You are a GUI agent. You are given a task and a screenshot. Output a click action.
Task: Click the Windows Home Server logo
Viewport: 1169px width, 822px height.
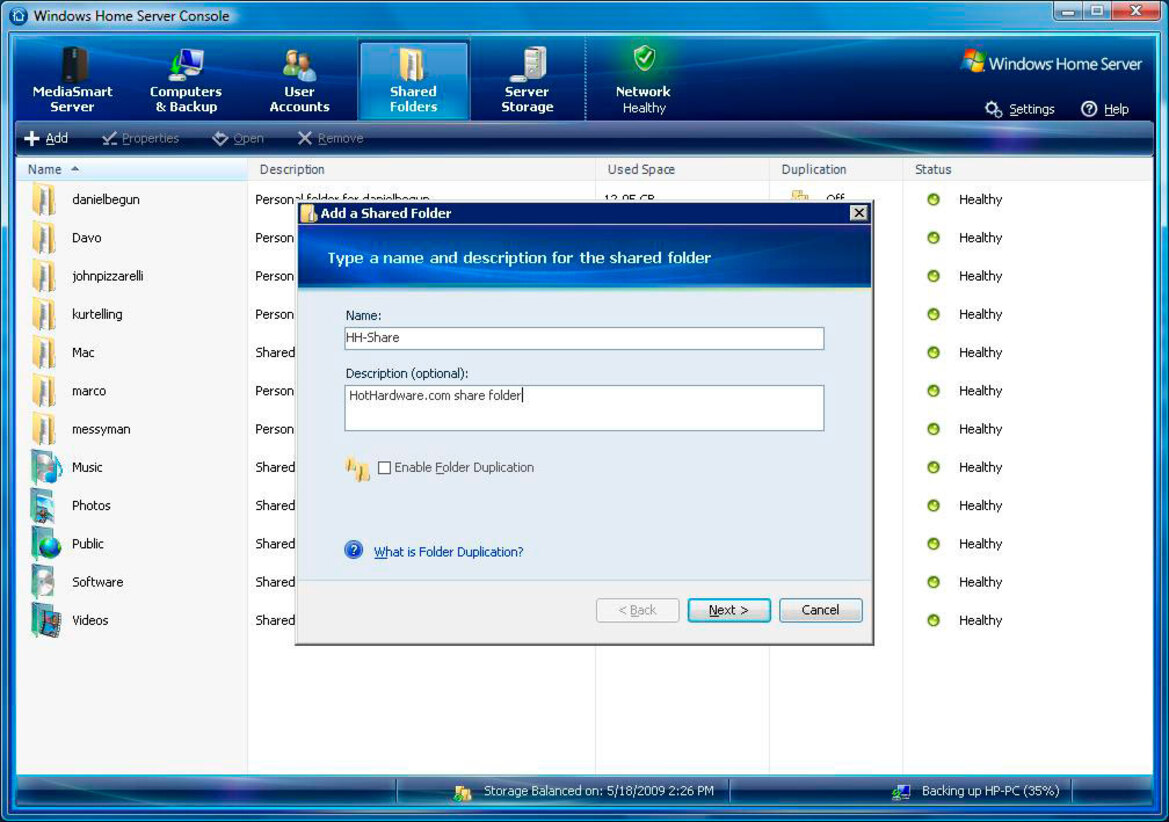click(1053, 63)
